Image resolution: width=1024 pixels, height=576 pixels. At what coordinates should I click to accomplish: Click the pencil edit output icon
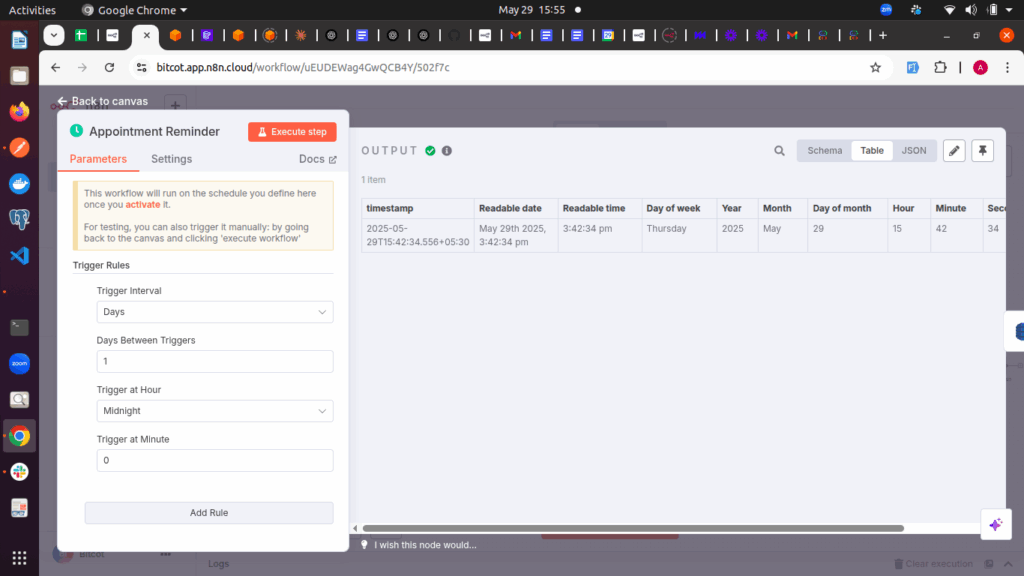(x=954, y=151)
